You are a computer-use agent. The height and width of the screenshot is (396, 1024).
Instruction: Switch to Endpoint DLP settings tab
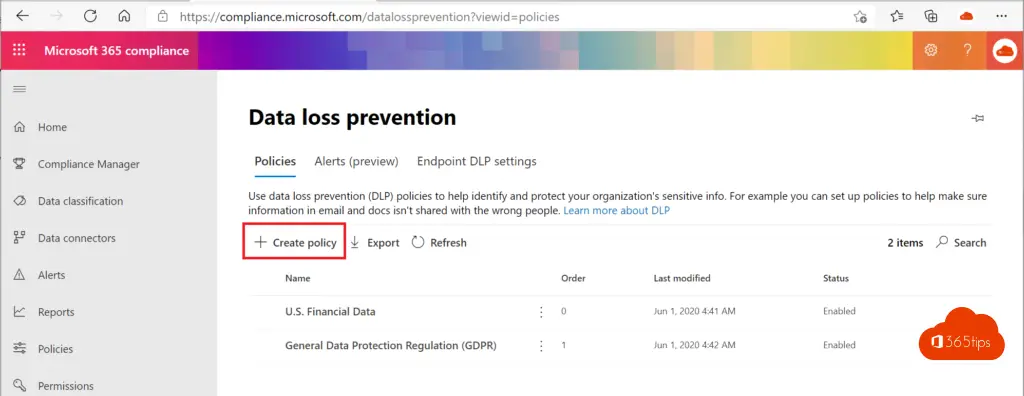(477, 161)
